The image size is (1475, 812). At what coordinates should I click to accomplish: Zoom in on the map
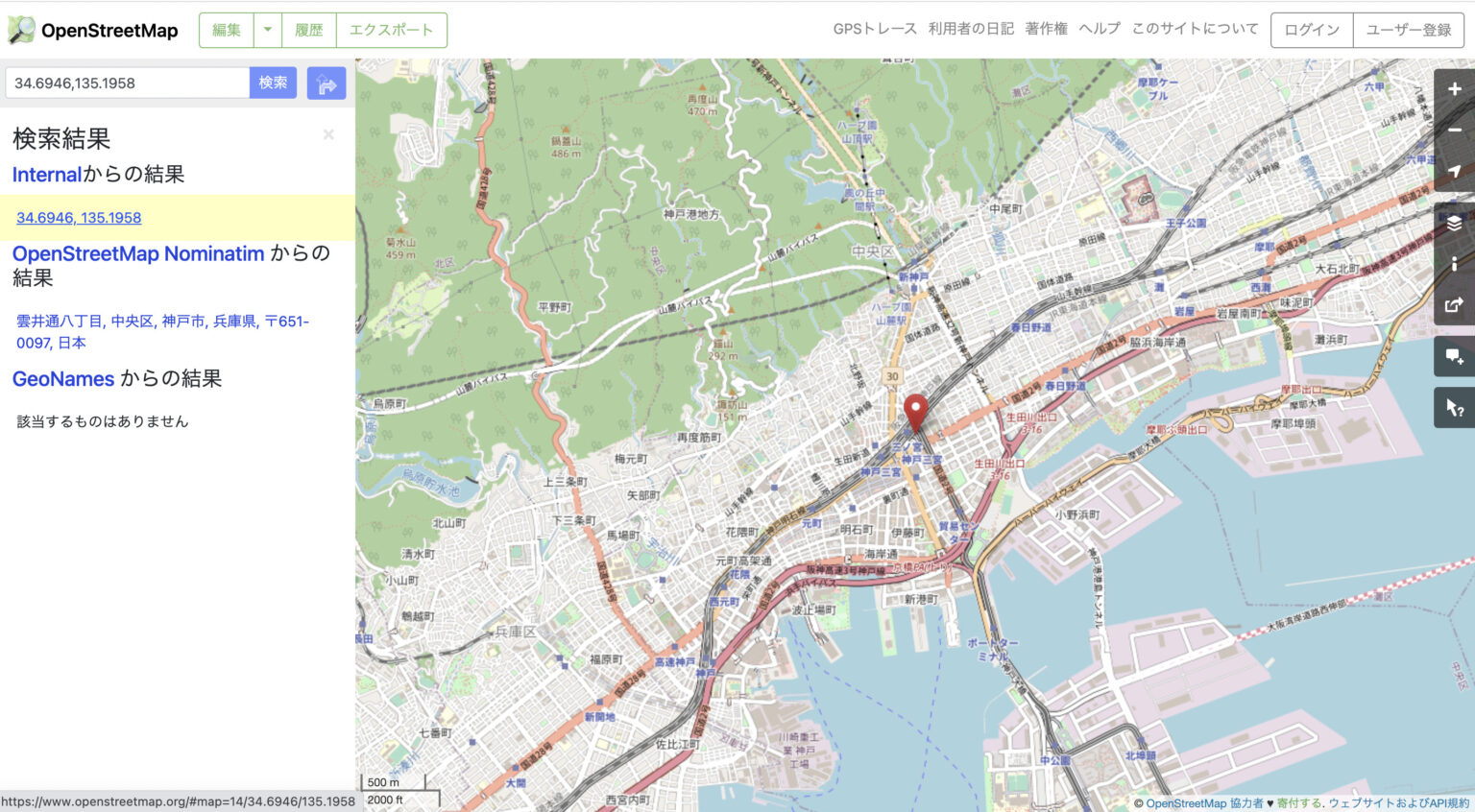1453,88
